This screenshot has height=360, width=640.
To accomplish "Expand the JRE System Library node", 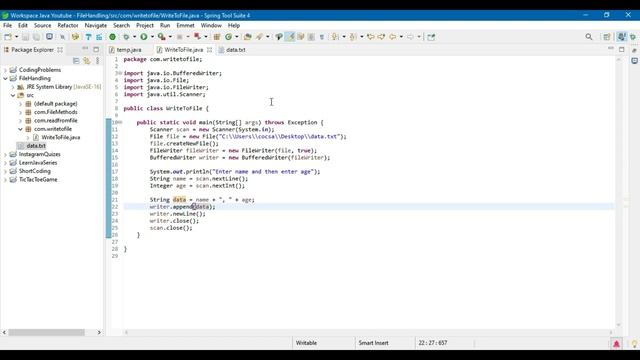I will coord(13,87).
